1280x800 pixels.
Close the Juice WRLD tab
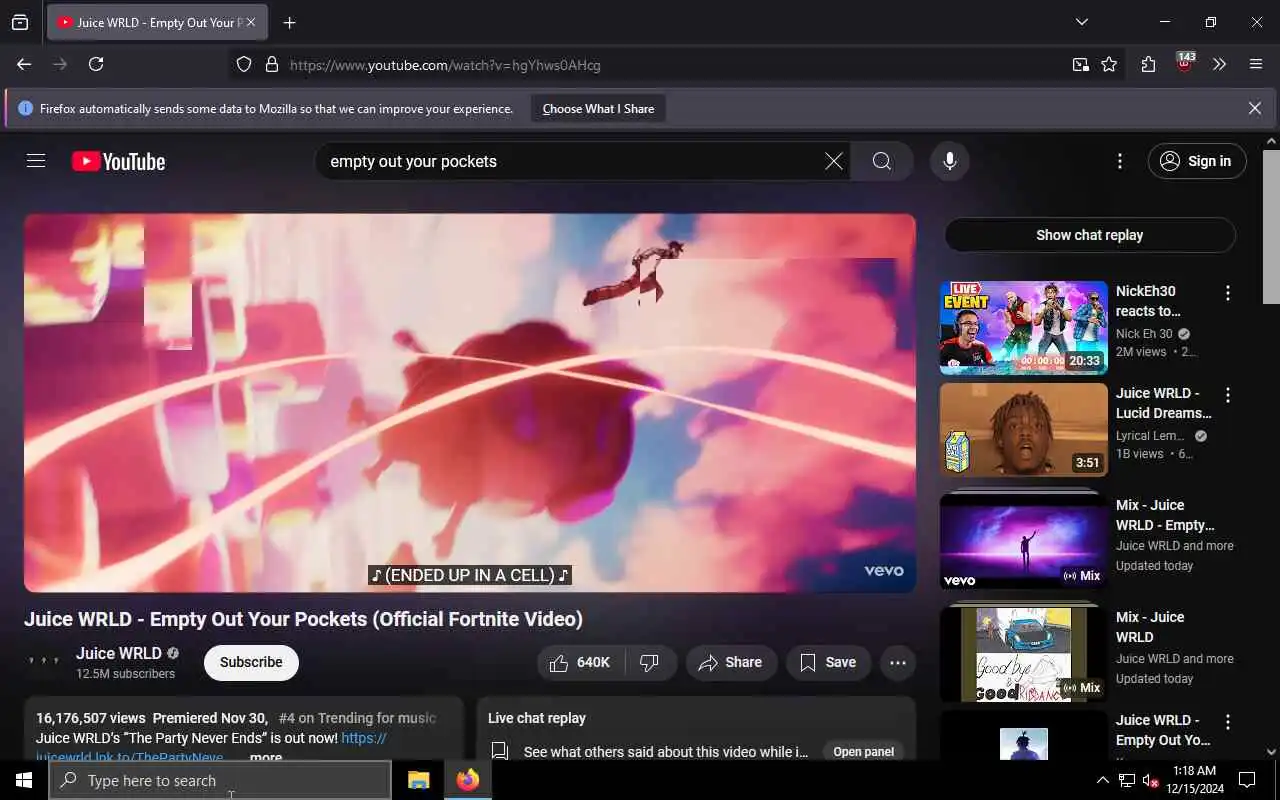[x=251, y=22]
